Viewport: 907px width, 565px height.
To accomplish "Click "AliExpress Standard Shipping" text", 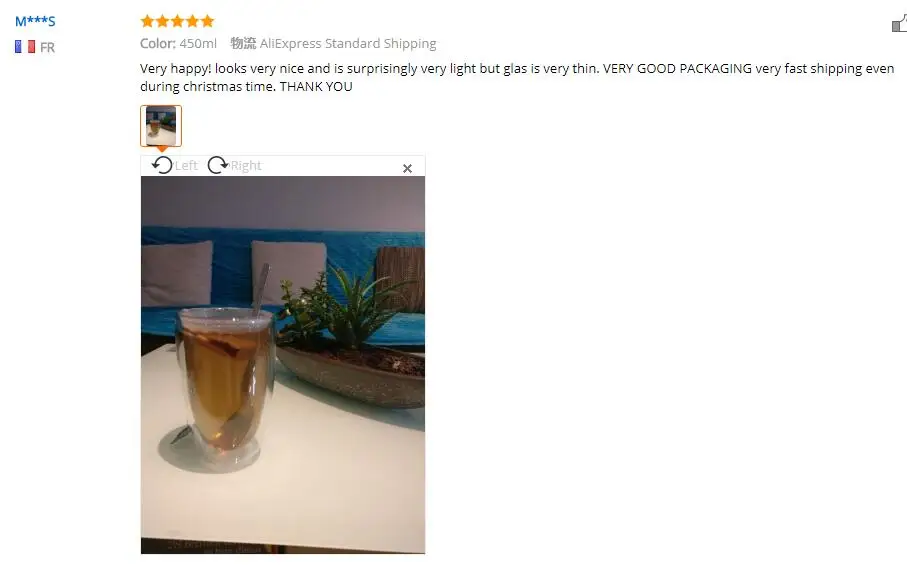I will pyautogui.click(x=348, y=43).
